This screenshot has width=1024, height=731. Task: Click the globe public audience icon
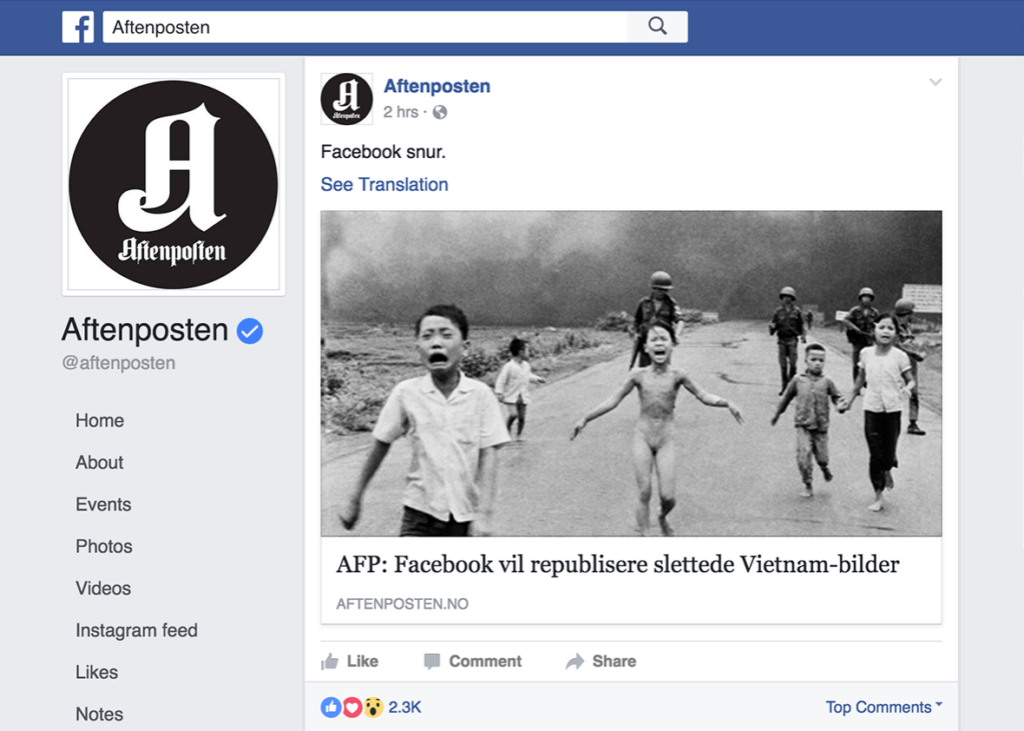440,112
